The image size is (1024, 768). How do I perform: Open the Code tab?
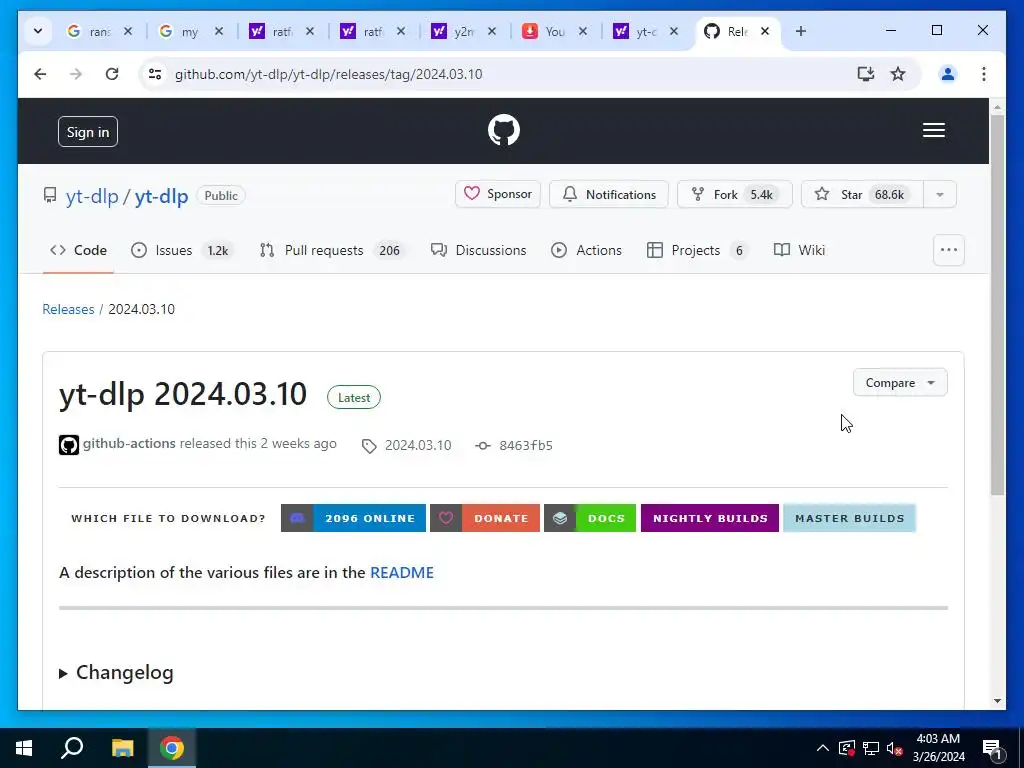(78, 250)
